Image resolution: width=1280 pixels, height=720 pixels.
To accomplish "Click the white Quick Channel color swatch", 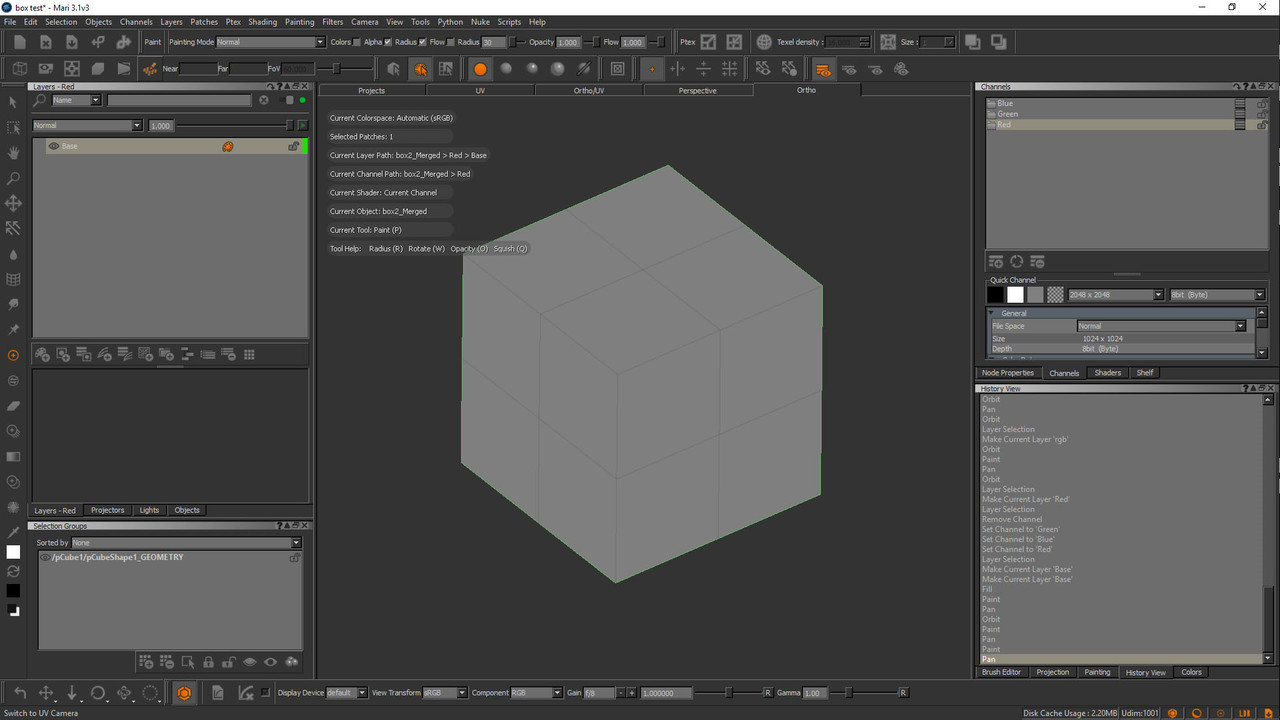I will pos(1015,295).
